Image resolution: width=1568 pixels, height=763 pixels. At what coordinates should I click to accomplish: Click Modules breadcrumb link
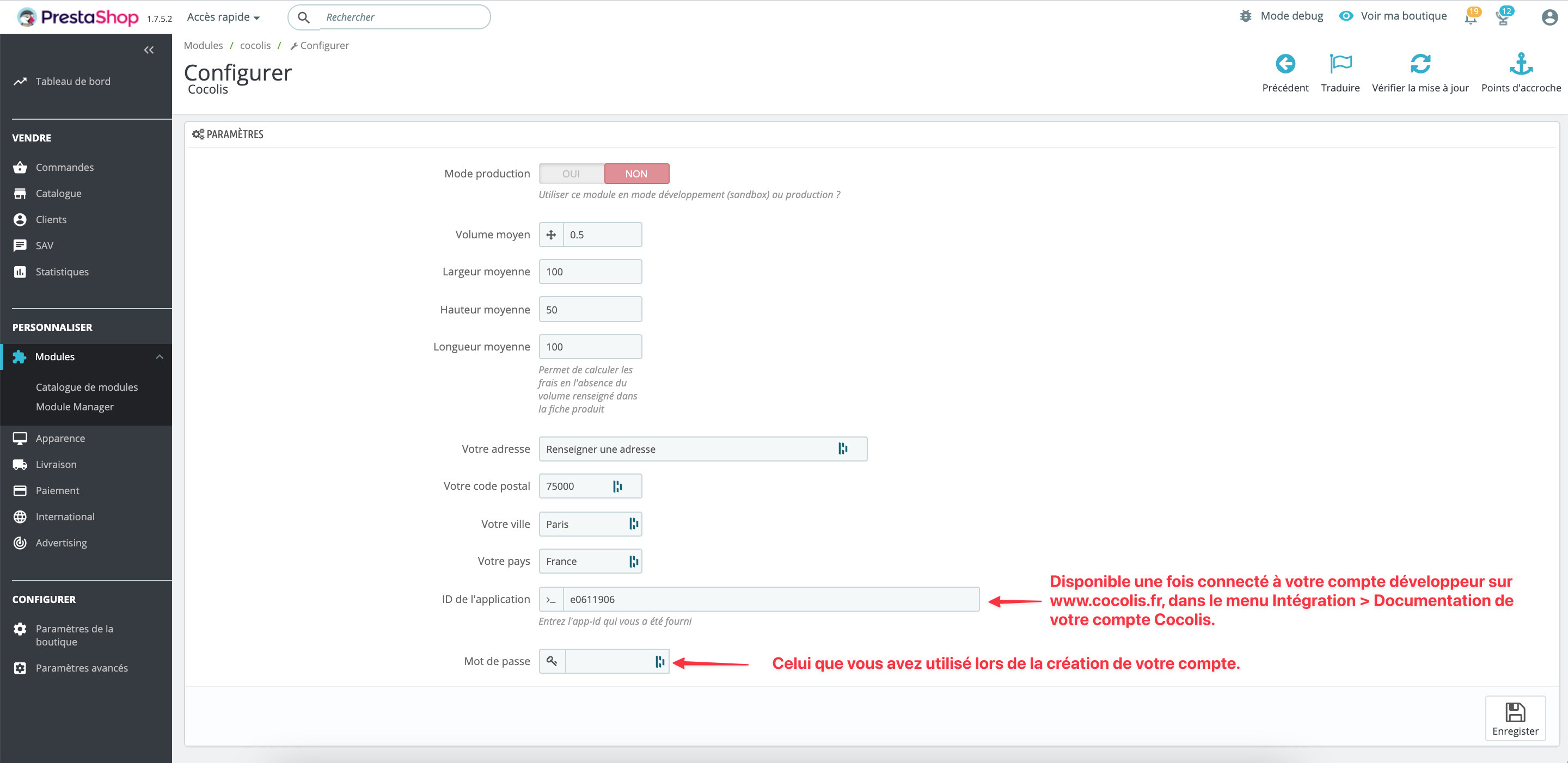(203, 45)
